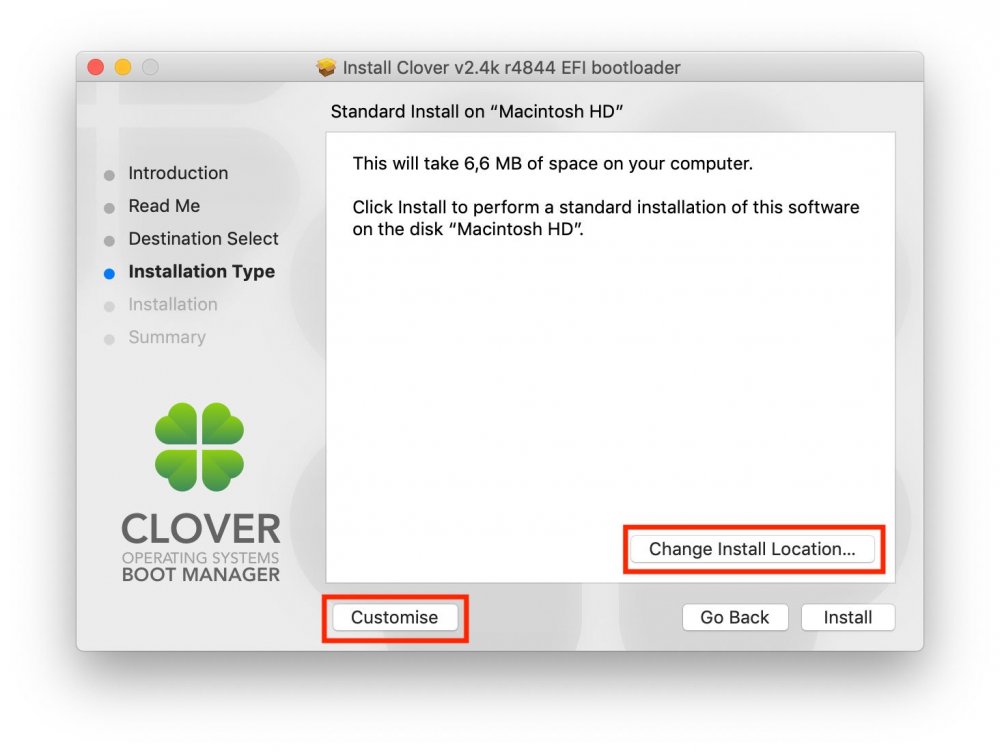This screenshot has width=1000, height=752.
Task: Click the blue Installation Type bullet
Action: click(x=109, y=274)
